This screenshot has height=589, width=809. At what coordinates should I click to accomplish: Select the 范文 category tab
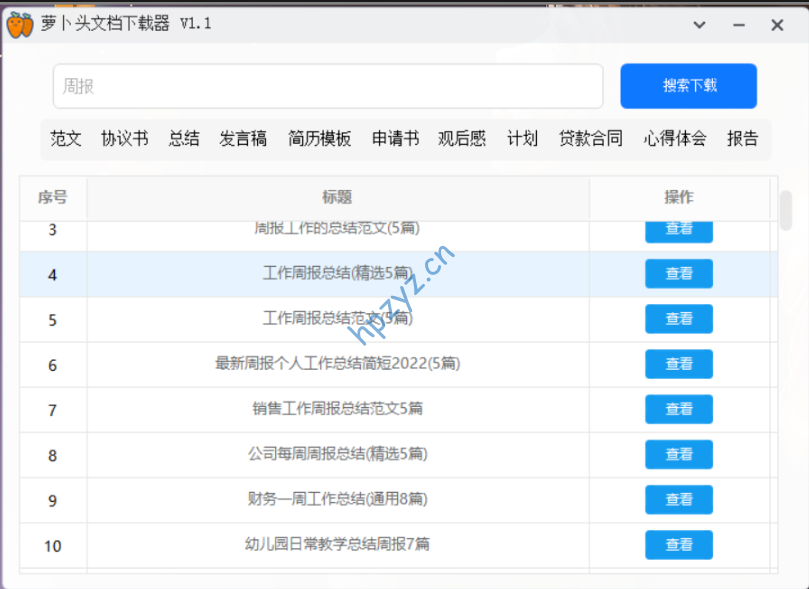66,139
